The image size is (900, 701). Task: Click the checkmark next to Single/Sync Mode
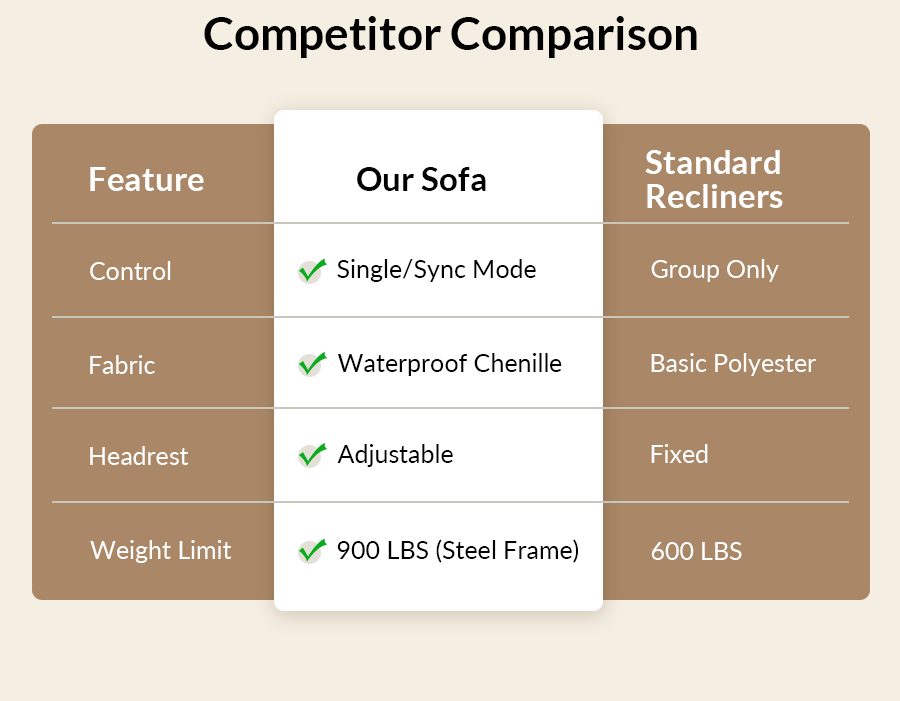point(313,270)
